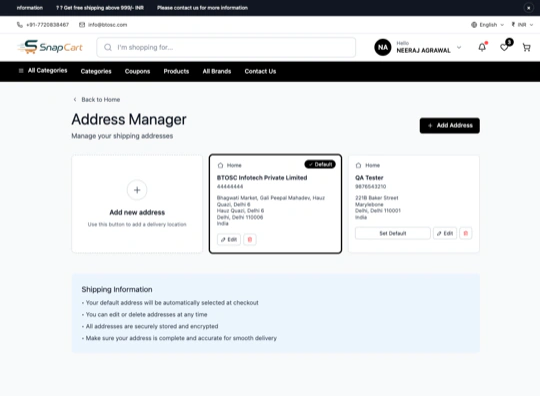Click the search magnifier icon
This screenshot has height=396, width=540.
[108, 48]
